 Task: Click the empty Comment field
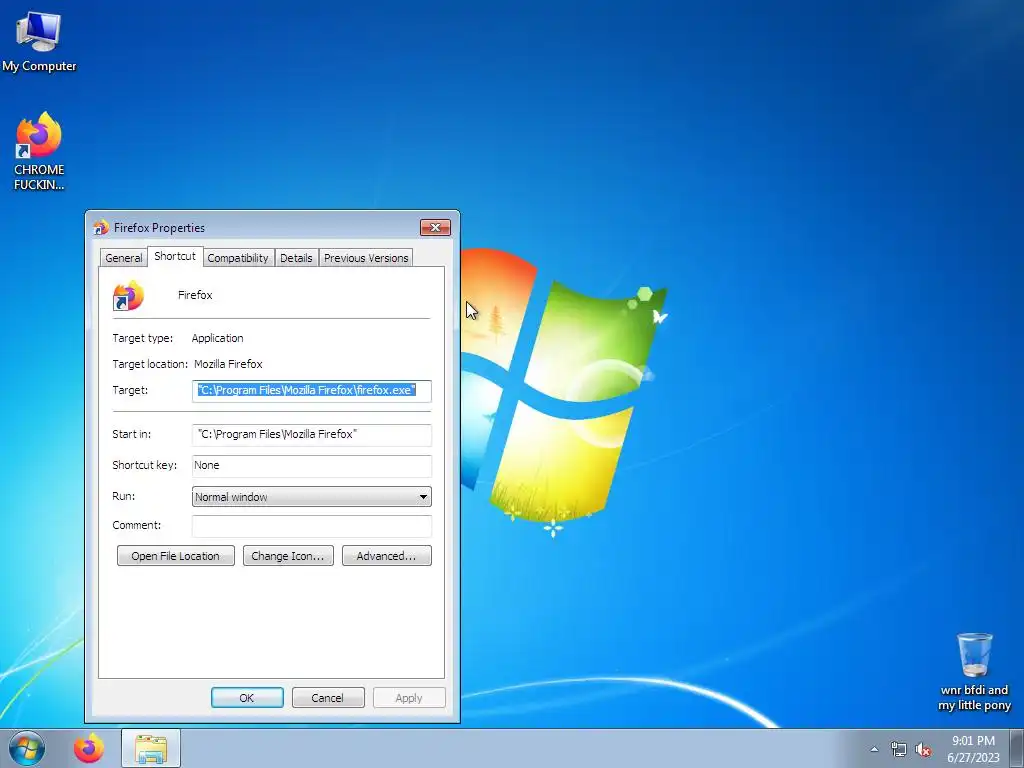tap(312, 526)
